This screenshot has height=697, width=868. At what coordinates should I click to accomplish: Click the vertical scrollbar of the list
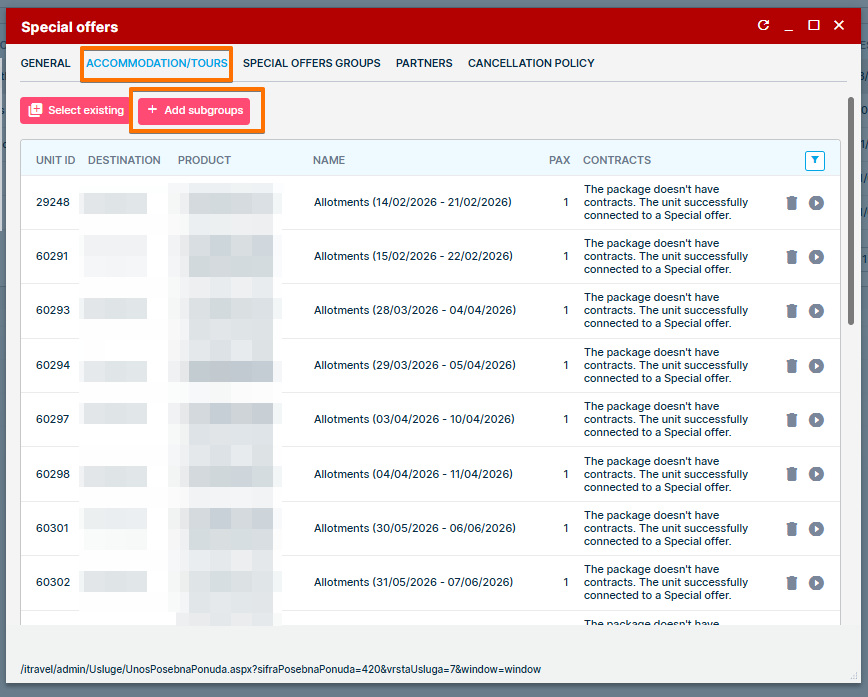[x=851, y=210]
